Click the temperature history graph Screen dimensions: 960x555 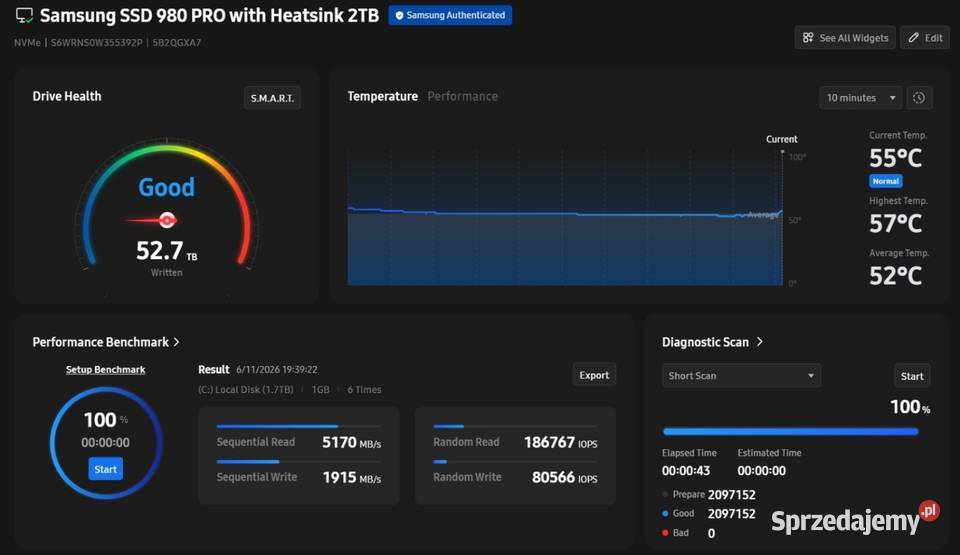click(x=564, y=217)
